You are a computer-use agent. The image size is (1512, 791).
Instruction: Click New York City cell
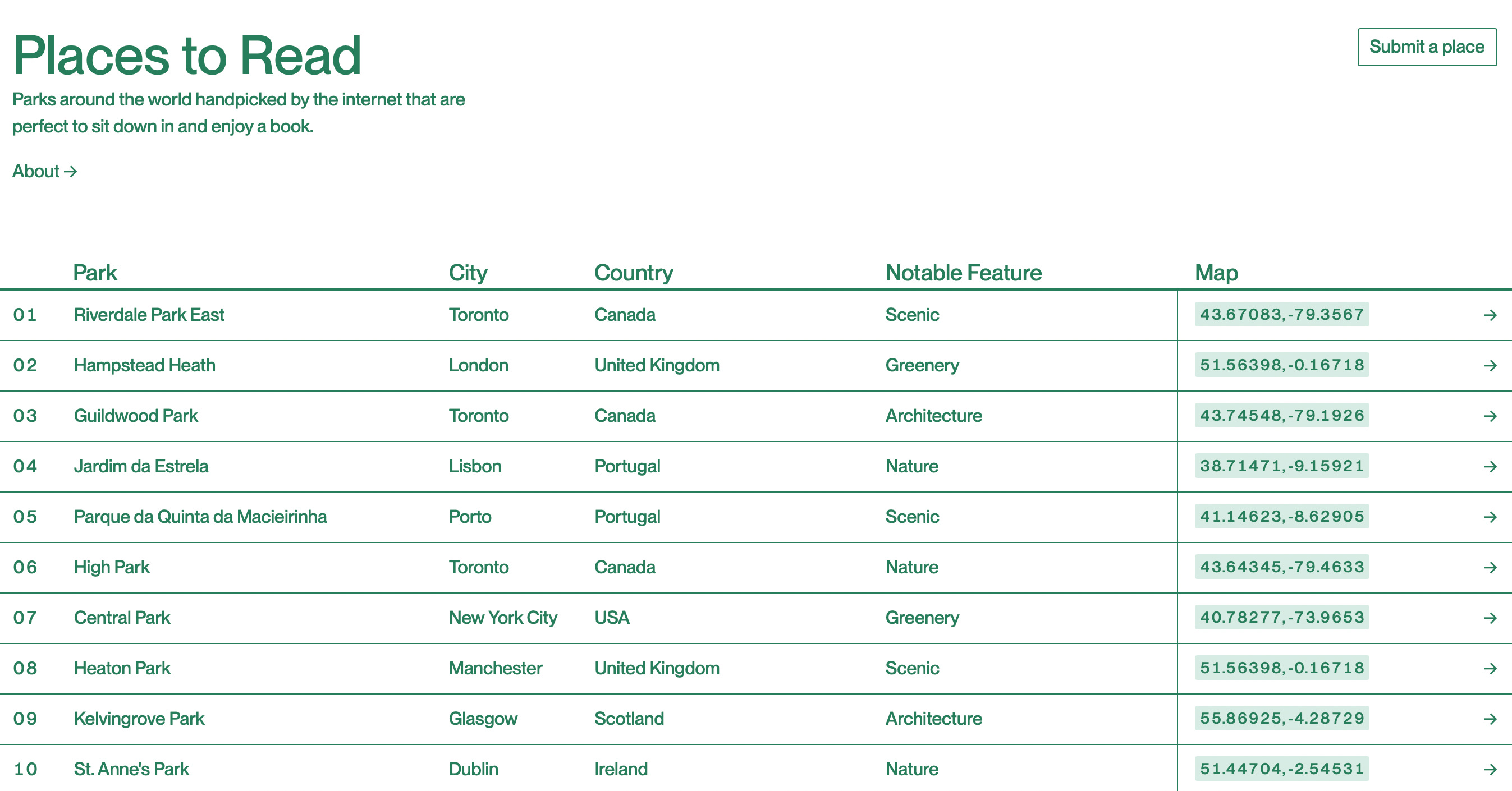tap(503, 618)
